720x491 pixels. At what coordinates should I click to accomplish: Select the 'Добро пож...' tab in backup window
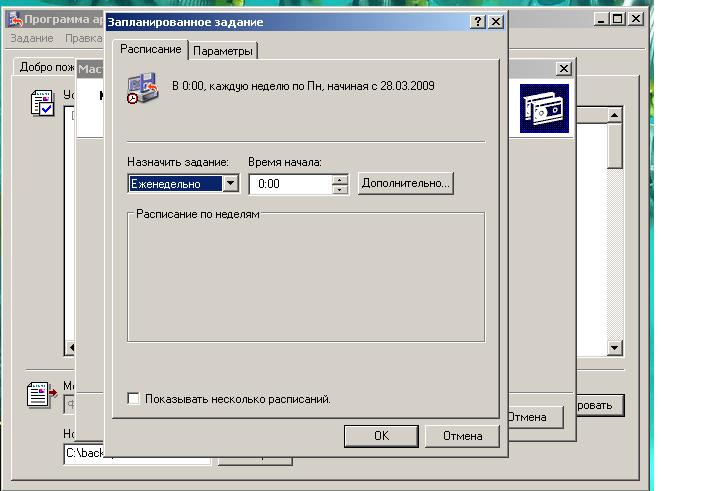tap(46, 67)
